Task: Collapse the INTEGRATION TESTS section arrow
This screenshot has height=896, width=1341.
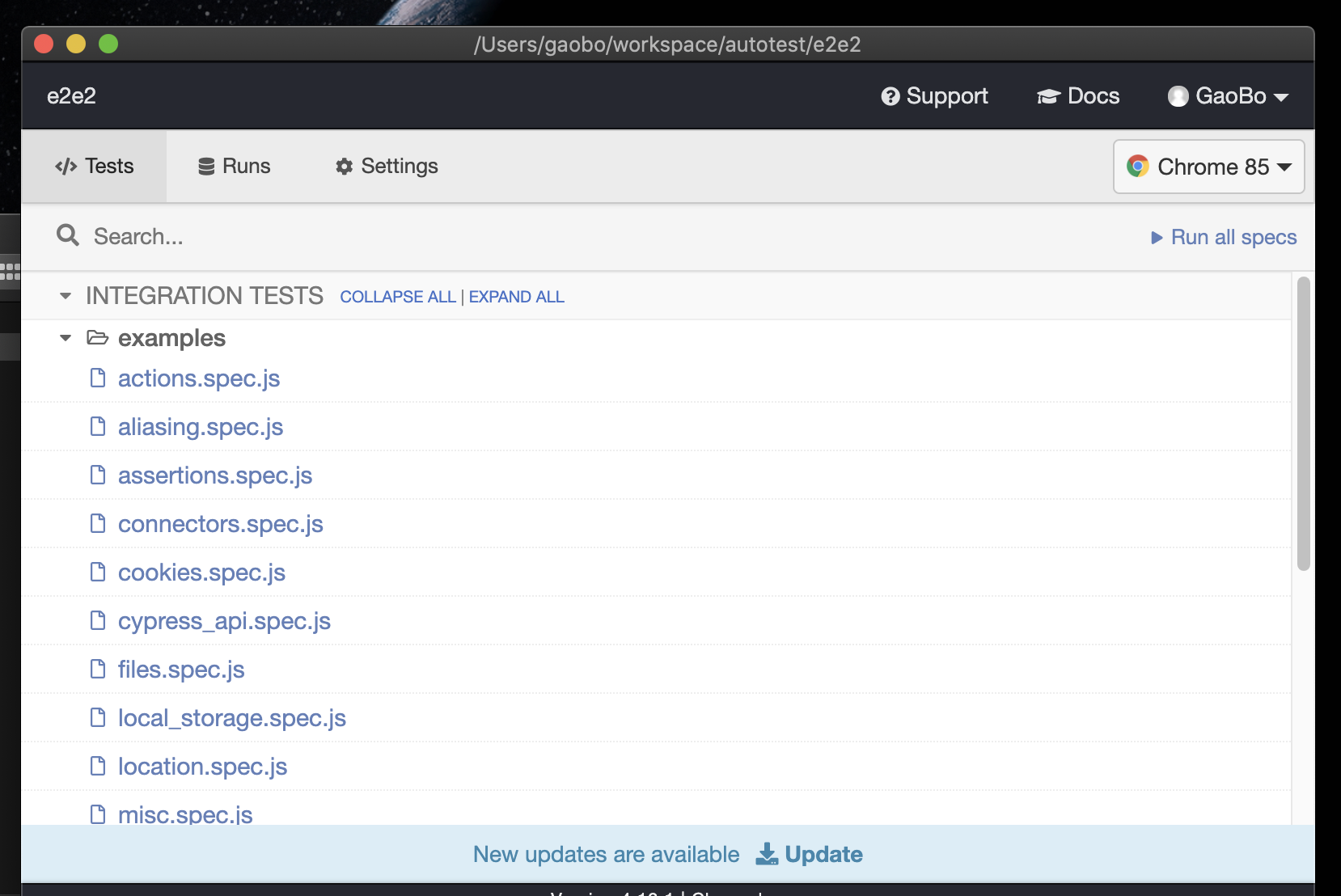Action: click(x=66, y=296)
